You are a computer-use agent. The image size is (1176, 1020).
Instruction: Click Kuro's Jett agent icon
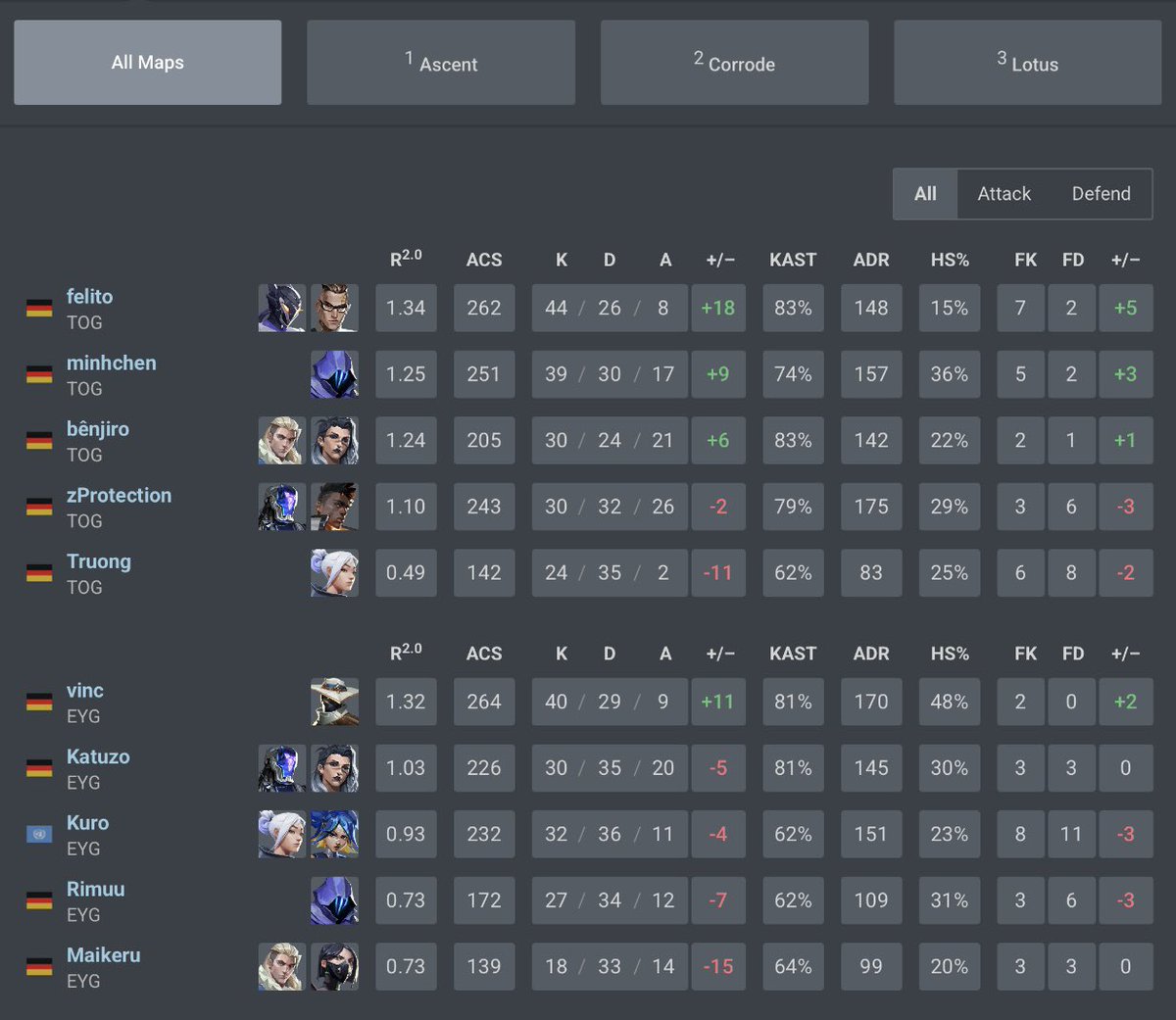coord(281,834)
